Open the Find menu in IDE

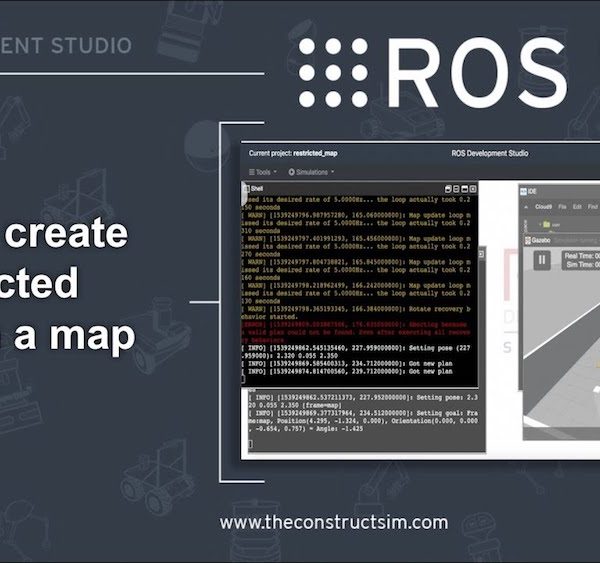(592, 207)
